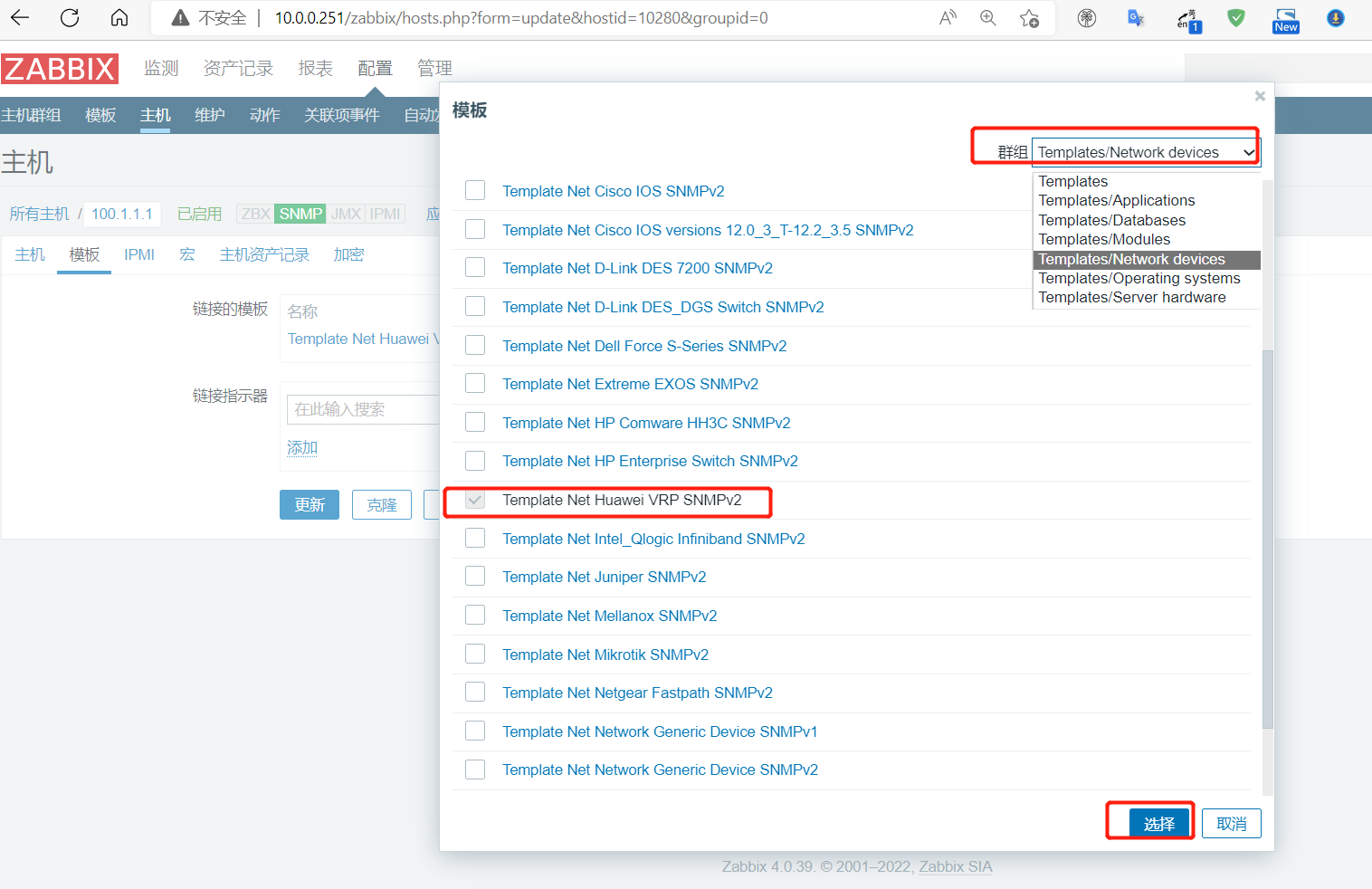Viewport: 1372px width, 889px height.
Task: Choose Templates/Server hardware in group list
Action: (x=1147, y=297)
